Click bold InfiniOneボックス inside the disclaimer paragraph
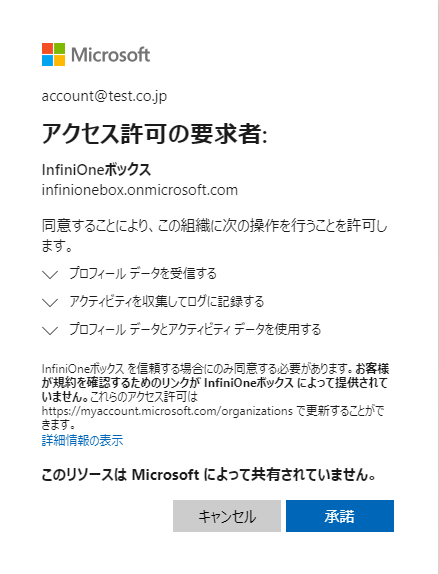This screenshot has width=439, height=574. [249, 383]
